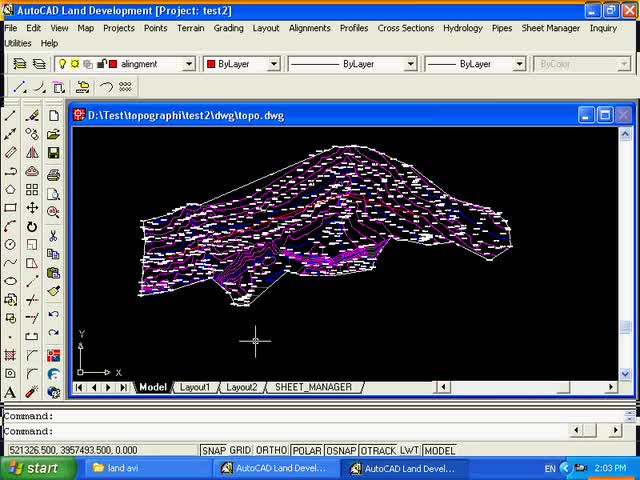Open the linetype ByLayer dropdown

[x=411, y=64]
